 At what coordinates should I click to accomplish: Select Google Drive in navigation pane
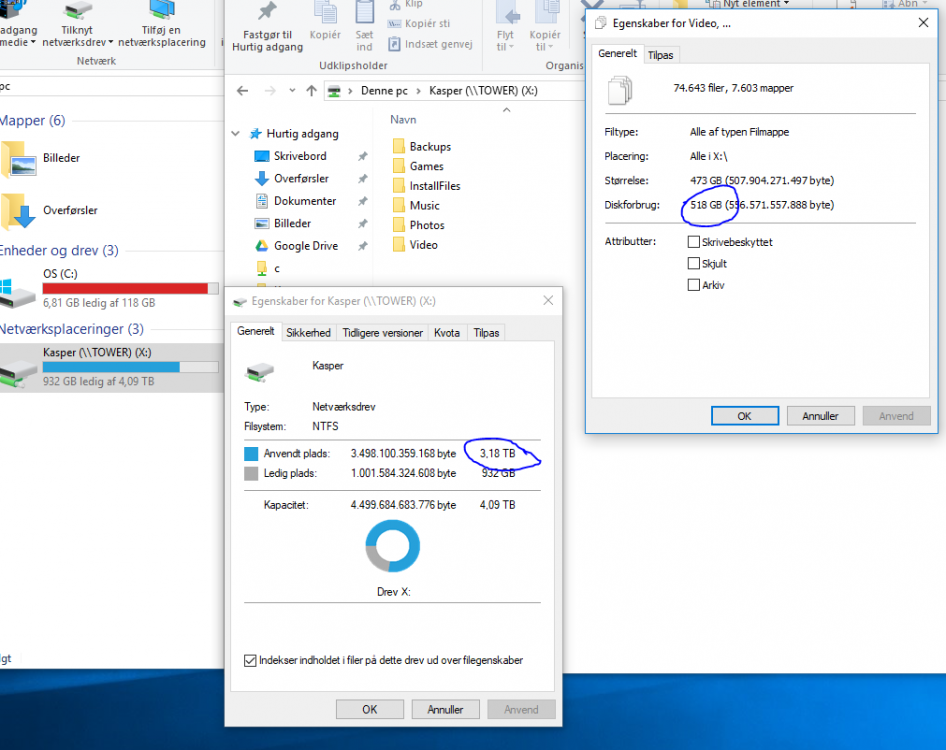[x=306, y=246]
